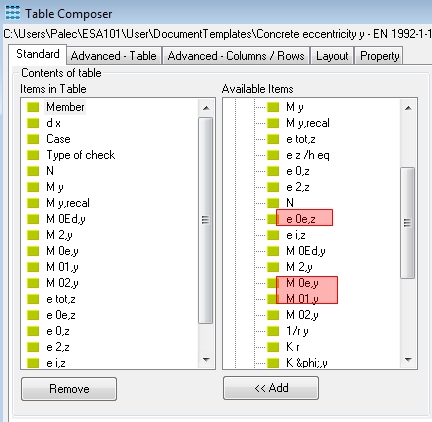Image resolution: width=432 pixels, height=422 pixels.
Task: Select the green icon next to Member
Action: tap(33, 107)
